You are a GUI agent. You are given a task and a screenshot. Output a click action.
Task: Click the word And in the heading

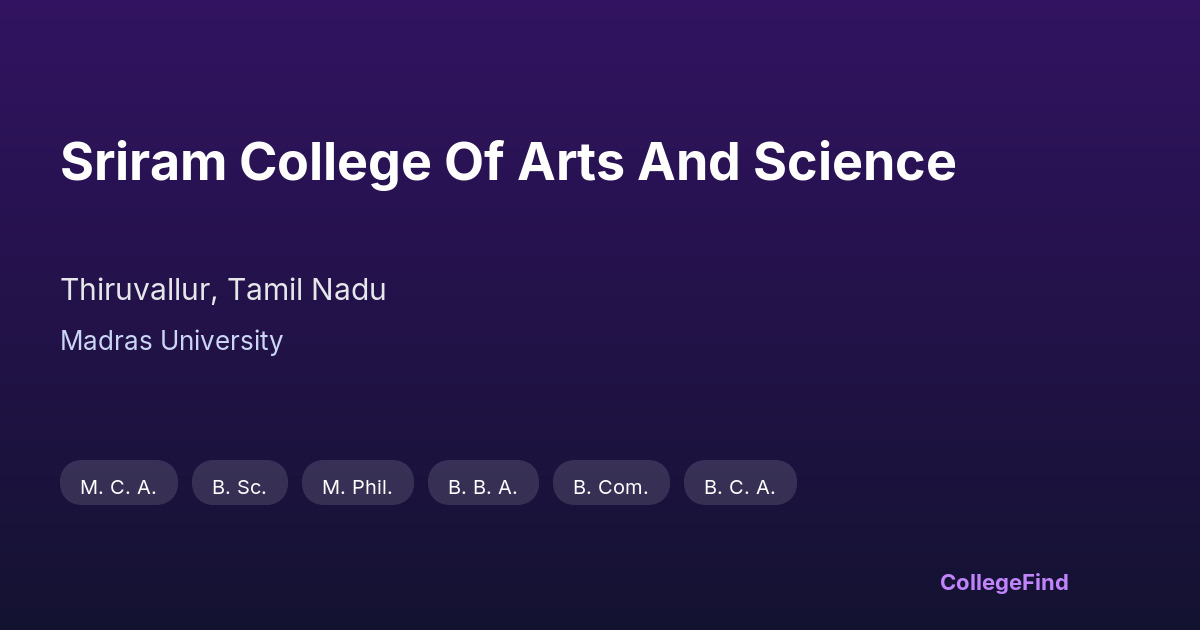[x=687, y=162]
